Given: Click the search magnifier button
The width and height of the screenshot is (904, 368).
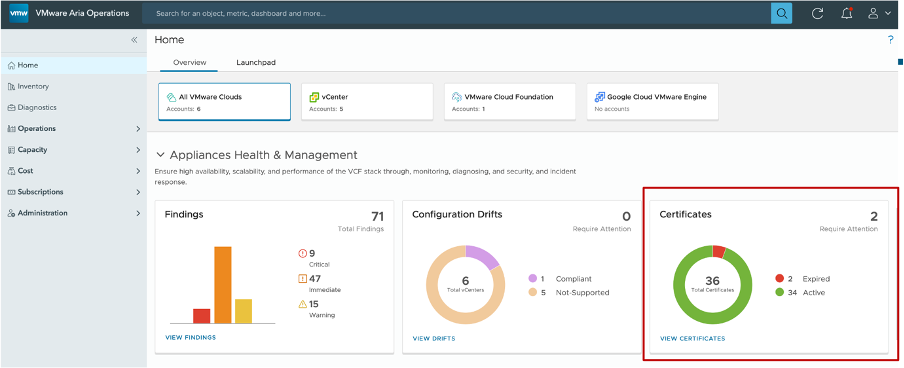Looking at the screenshot, I should point(781,13).
